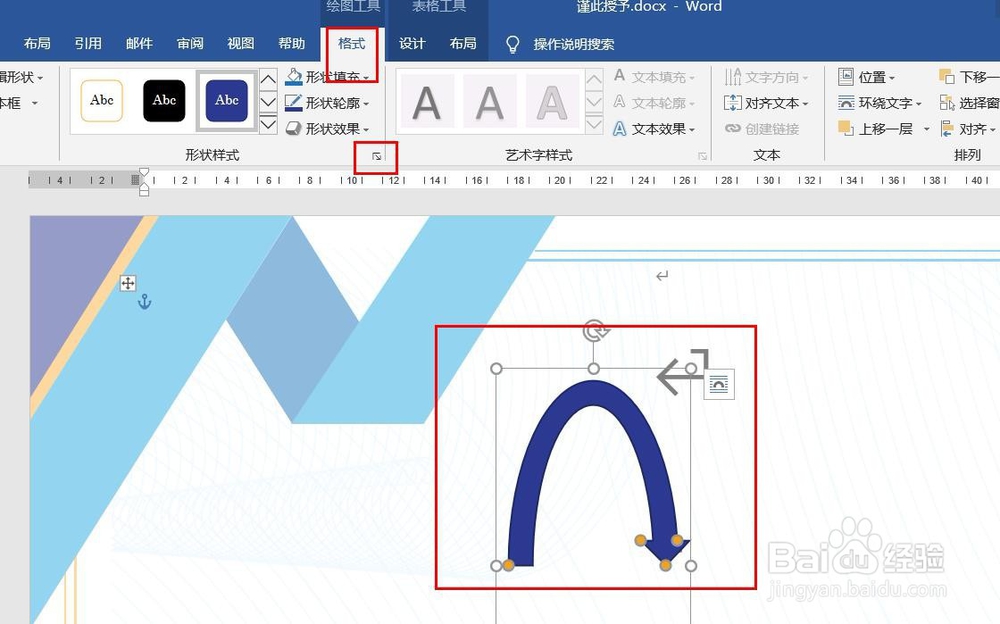This screenshot has height=624, width=1000.
Task: Click the shape effects icon
Action: point(293,129)
